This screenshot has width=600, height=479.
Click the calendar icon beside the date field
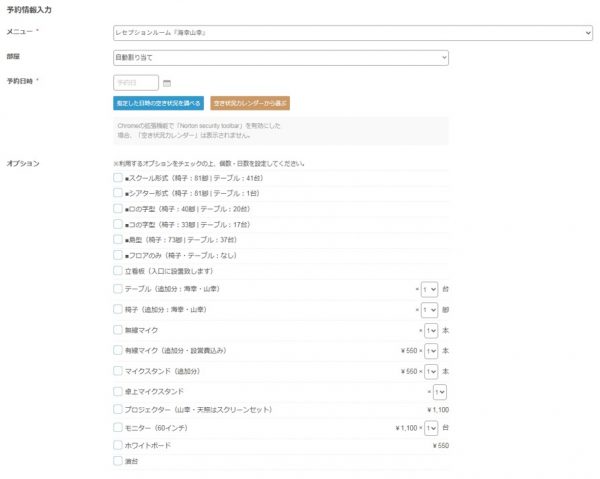(x=167, y=83)
